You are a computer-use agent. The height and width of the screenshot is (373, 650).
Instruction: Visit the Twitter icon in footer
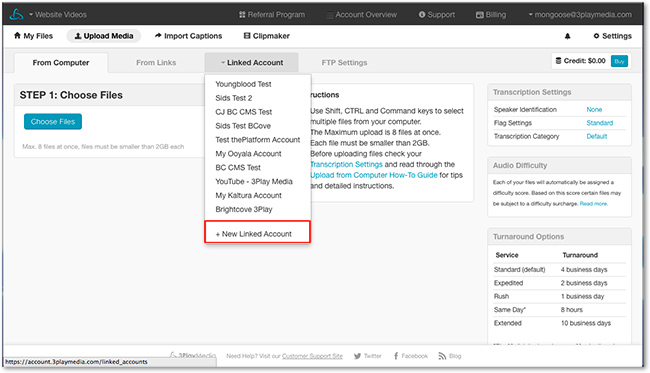point(357,356)
